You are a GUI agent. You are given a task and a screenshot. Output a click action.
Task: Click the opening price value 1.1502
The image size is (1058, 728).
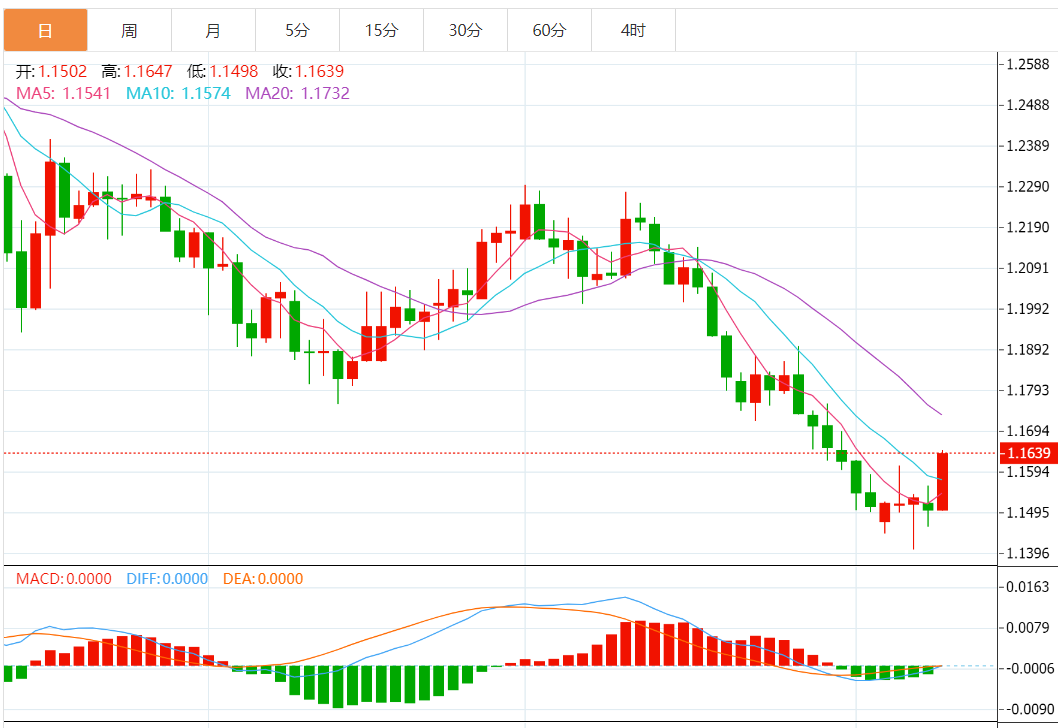pyautogui.click(x=63, y=72)
